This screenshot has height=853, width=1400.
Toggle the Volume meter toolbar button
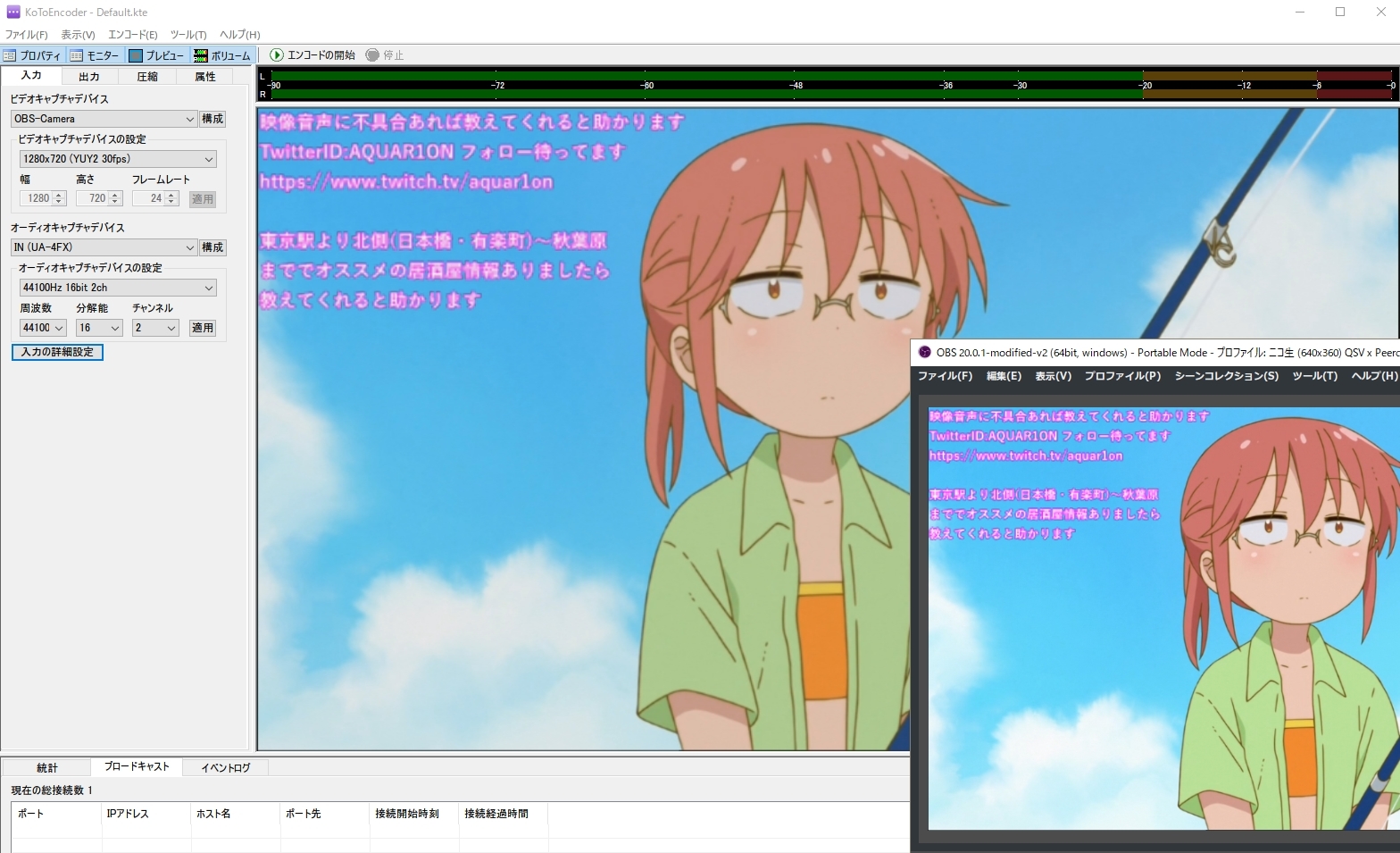223,55
